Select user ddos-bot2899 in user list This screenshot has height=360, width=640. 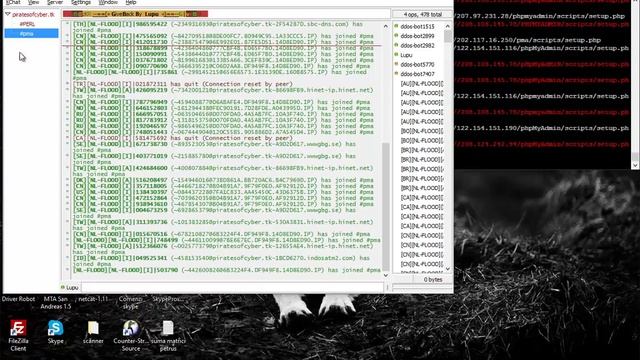(x=417, y=36)
